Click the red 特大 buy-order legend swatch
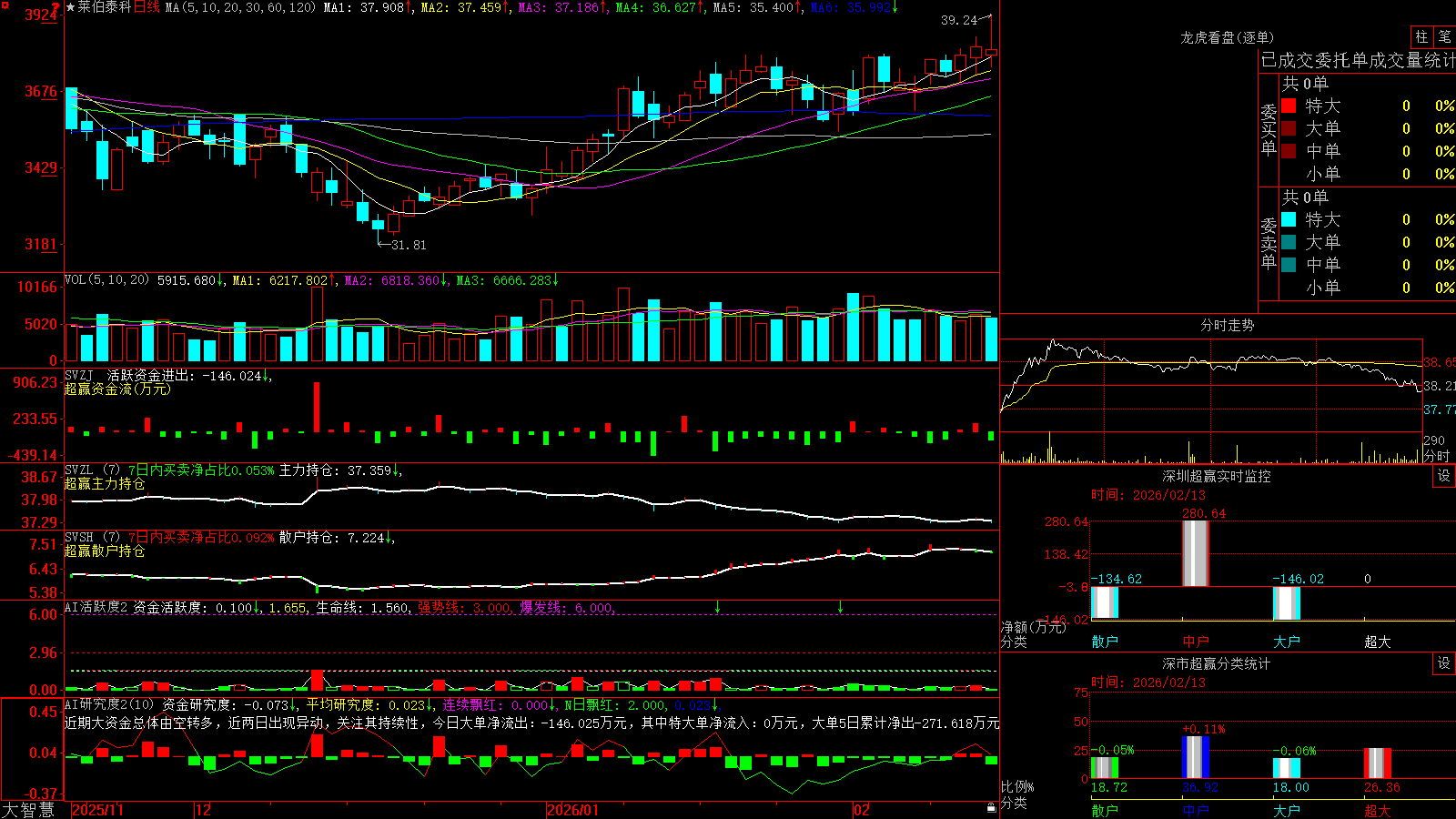1456x819 pixels. [x=1289, y=106]
